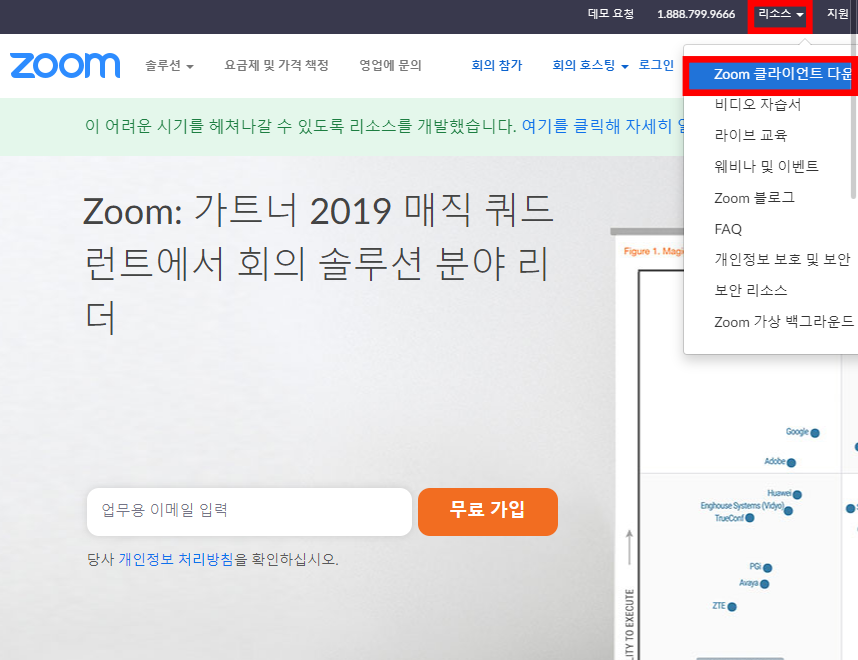Select 개인정보 보호 및 보안 item
Screen dimensions: 858x660
click(x=782, y=259)
